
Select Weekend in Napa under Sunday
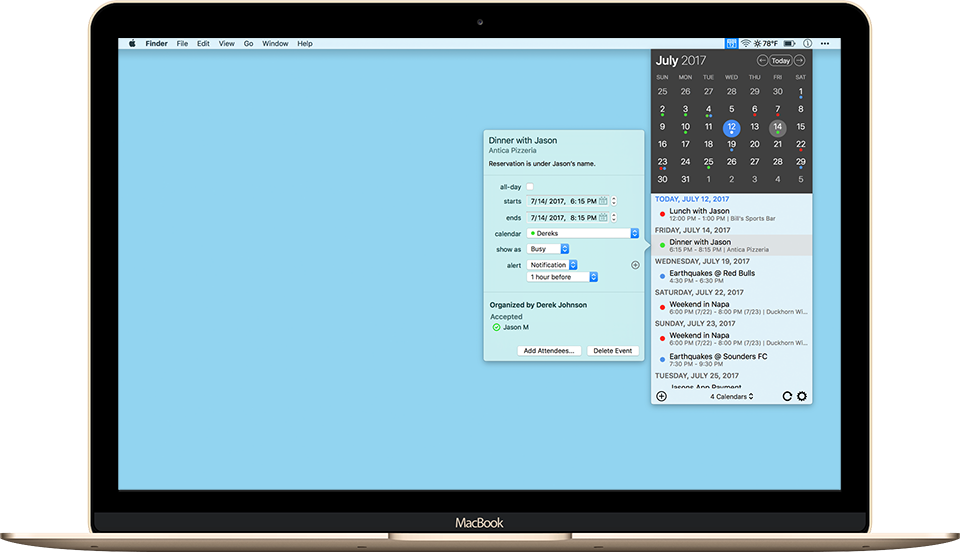[x=732, y=338]
